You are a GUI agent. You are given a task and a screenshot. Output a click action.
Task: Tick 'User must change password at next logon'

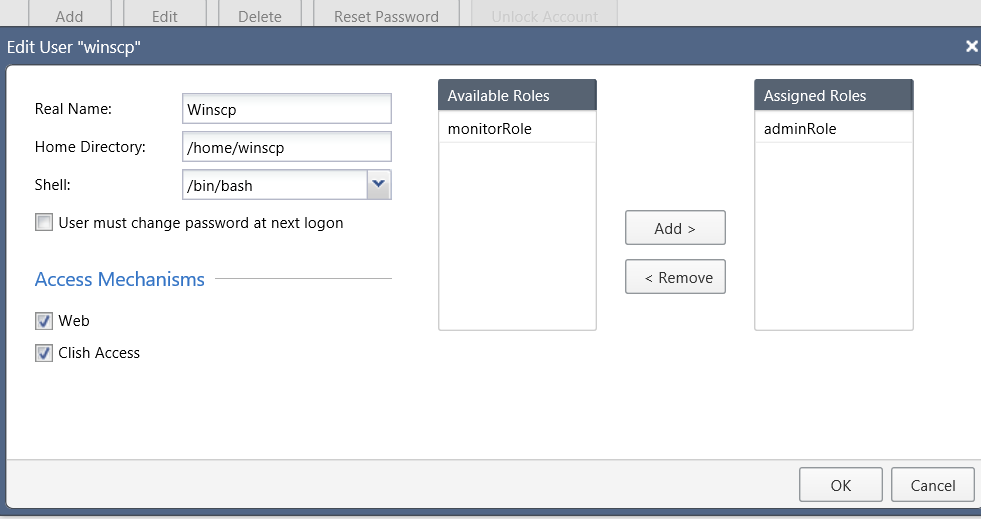(44, 223)
